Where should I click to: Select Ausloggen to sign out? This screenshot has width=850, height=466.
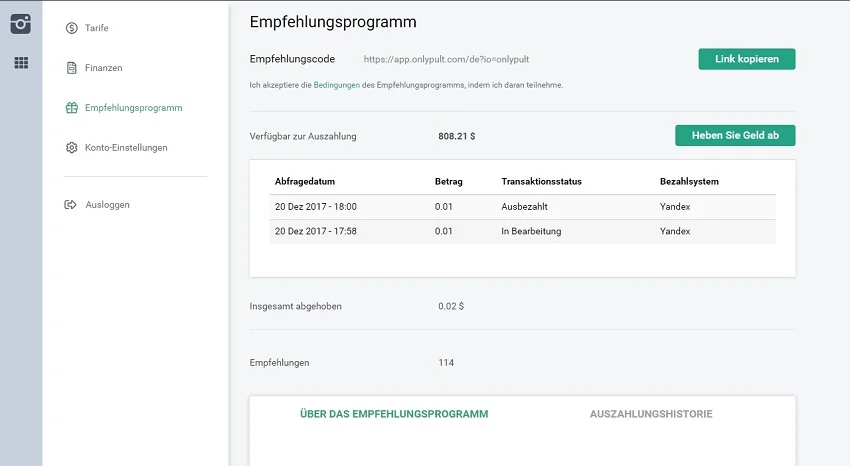point(107,205)
